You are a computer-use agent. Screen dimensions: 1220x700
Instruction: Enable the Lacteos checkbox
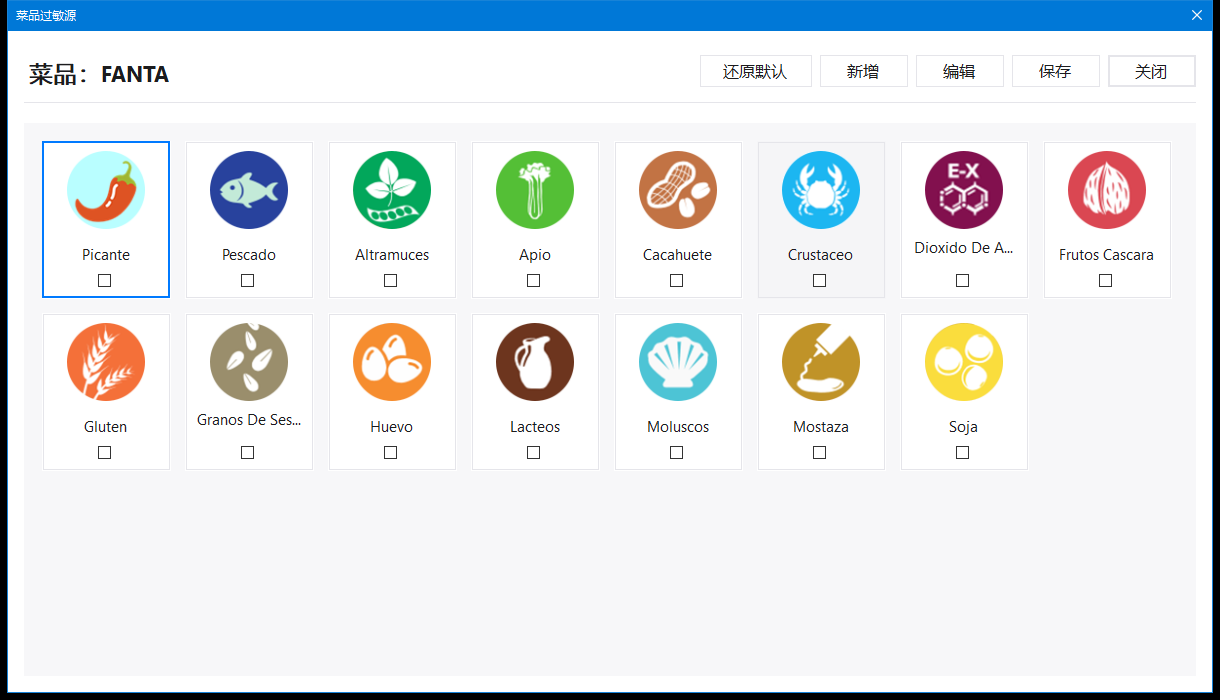534,453
